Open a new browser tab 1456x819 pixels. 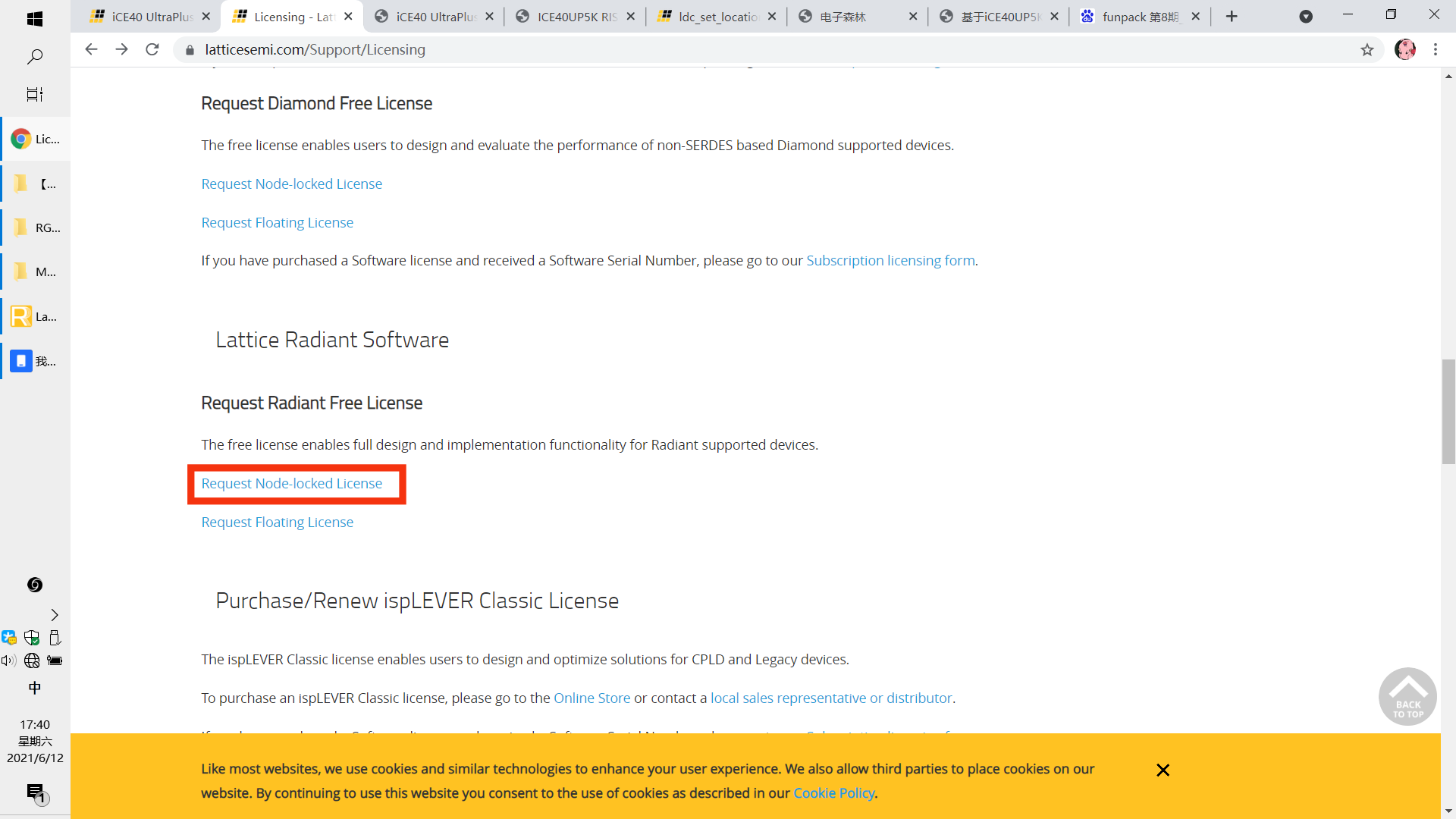(x=1232, y=17)
